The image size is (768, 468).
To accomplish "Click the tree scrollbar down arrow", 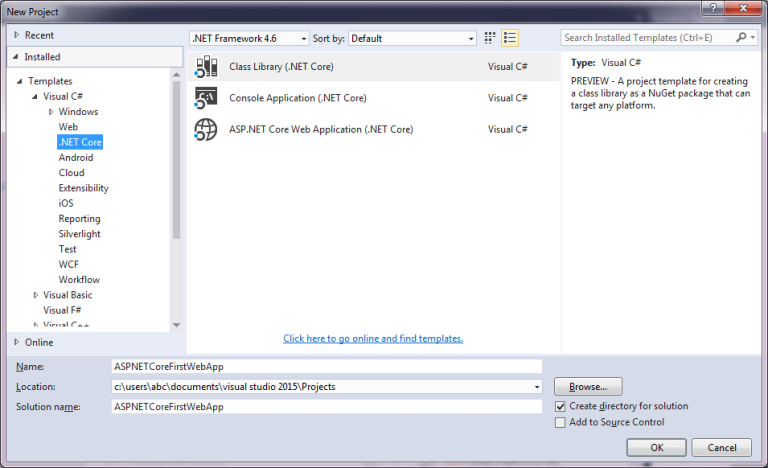I will click(176, 325).
